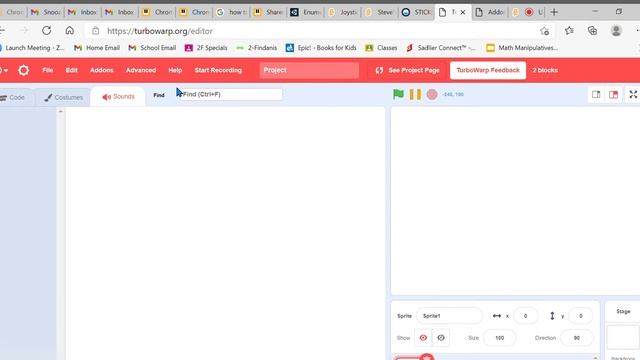The image size is (640, 360).
Task: Switch to the Costumes tab
Action: pos(63,98)
